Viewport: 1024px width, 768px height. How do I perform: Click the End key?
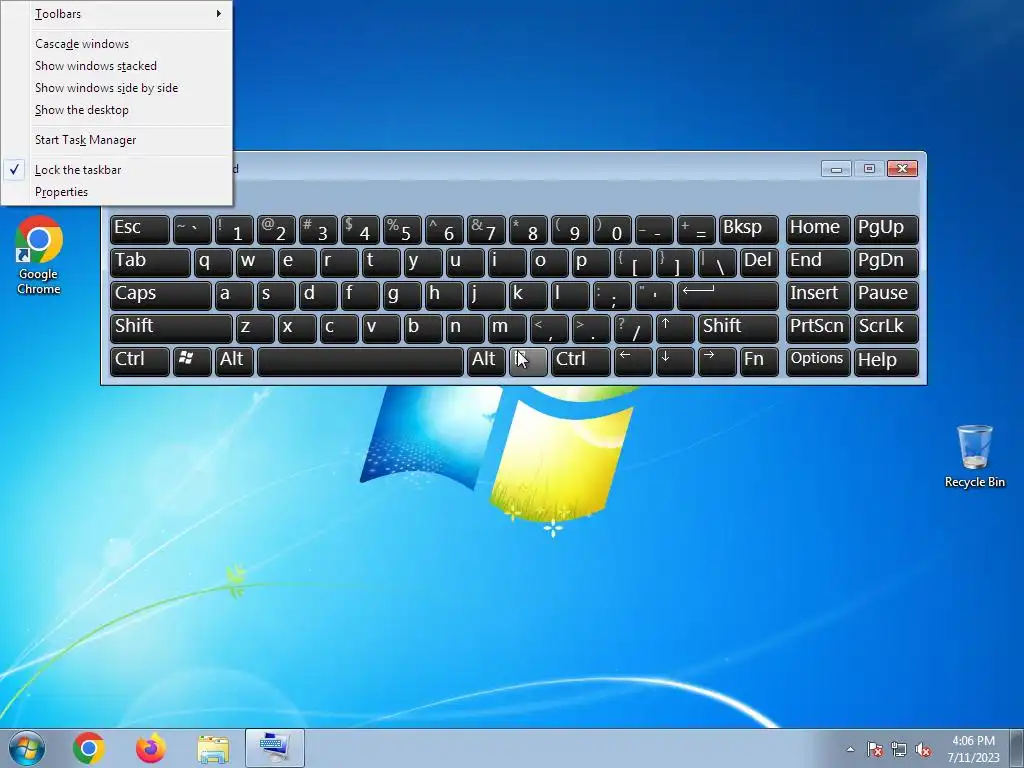tap(818, 263)
